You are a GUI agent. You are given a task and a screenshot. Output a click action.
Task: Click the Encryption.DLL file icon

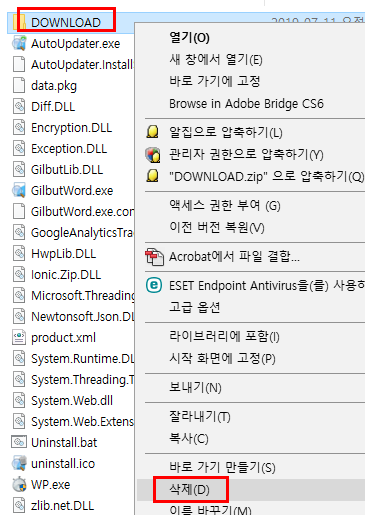19,128
